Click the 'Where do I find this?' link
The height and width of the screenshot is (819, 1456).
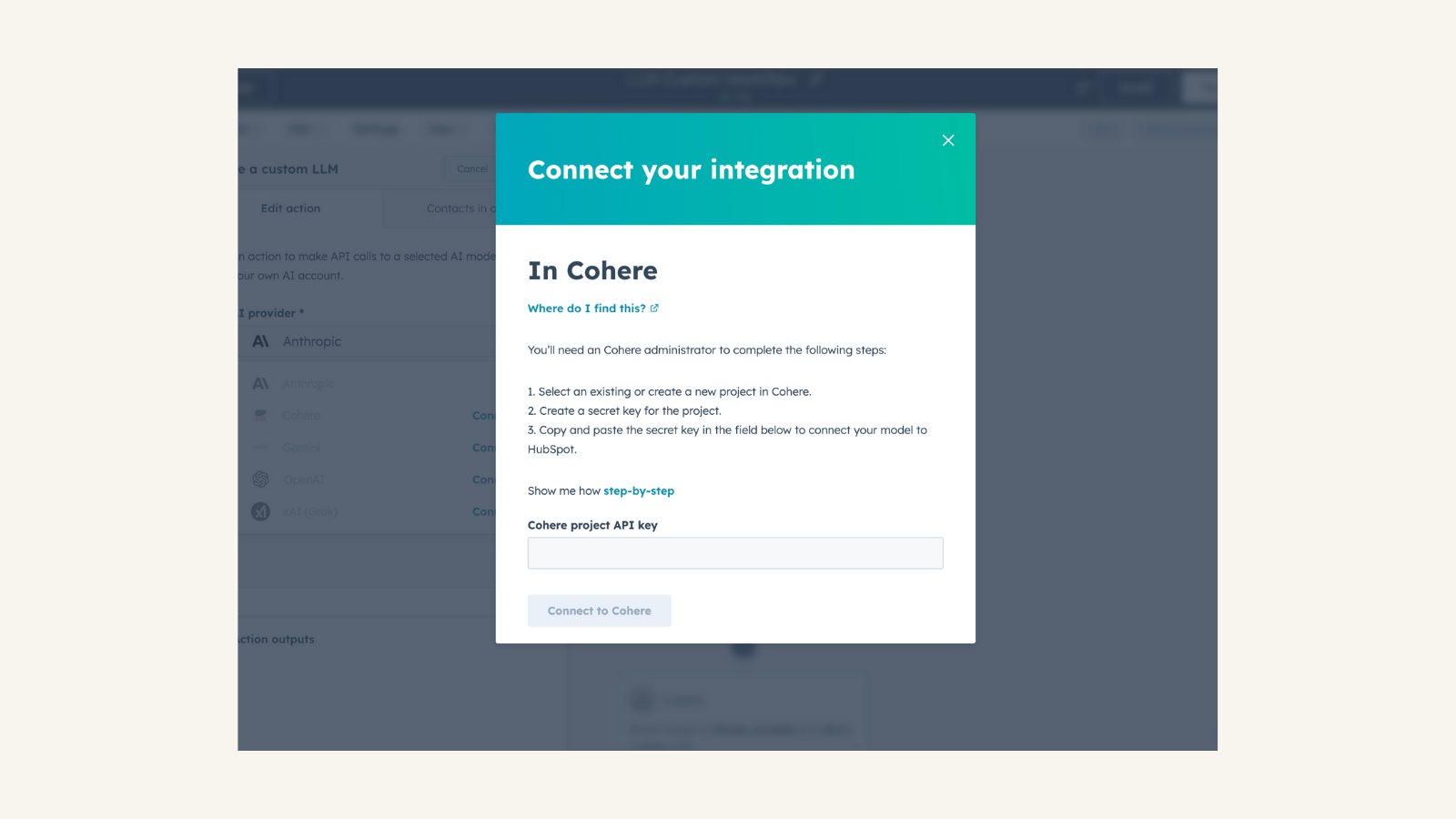coord(586,308)
